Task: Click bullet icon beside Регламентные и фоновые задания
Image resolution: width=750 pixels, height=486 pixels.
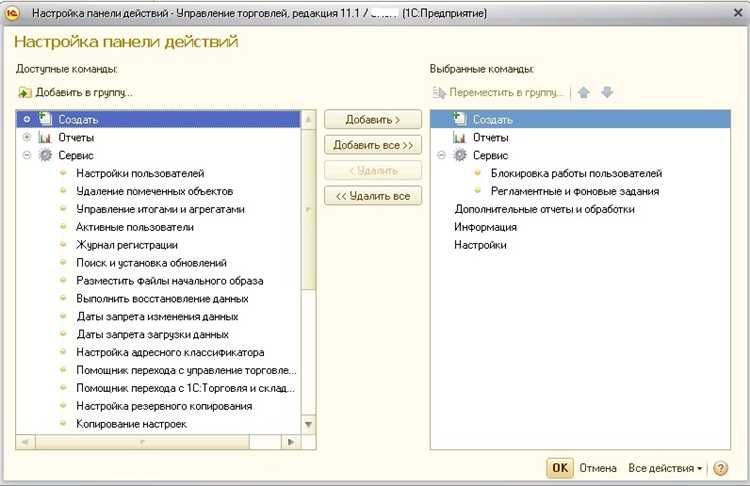Action: click(477, 190)
